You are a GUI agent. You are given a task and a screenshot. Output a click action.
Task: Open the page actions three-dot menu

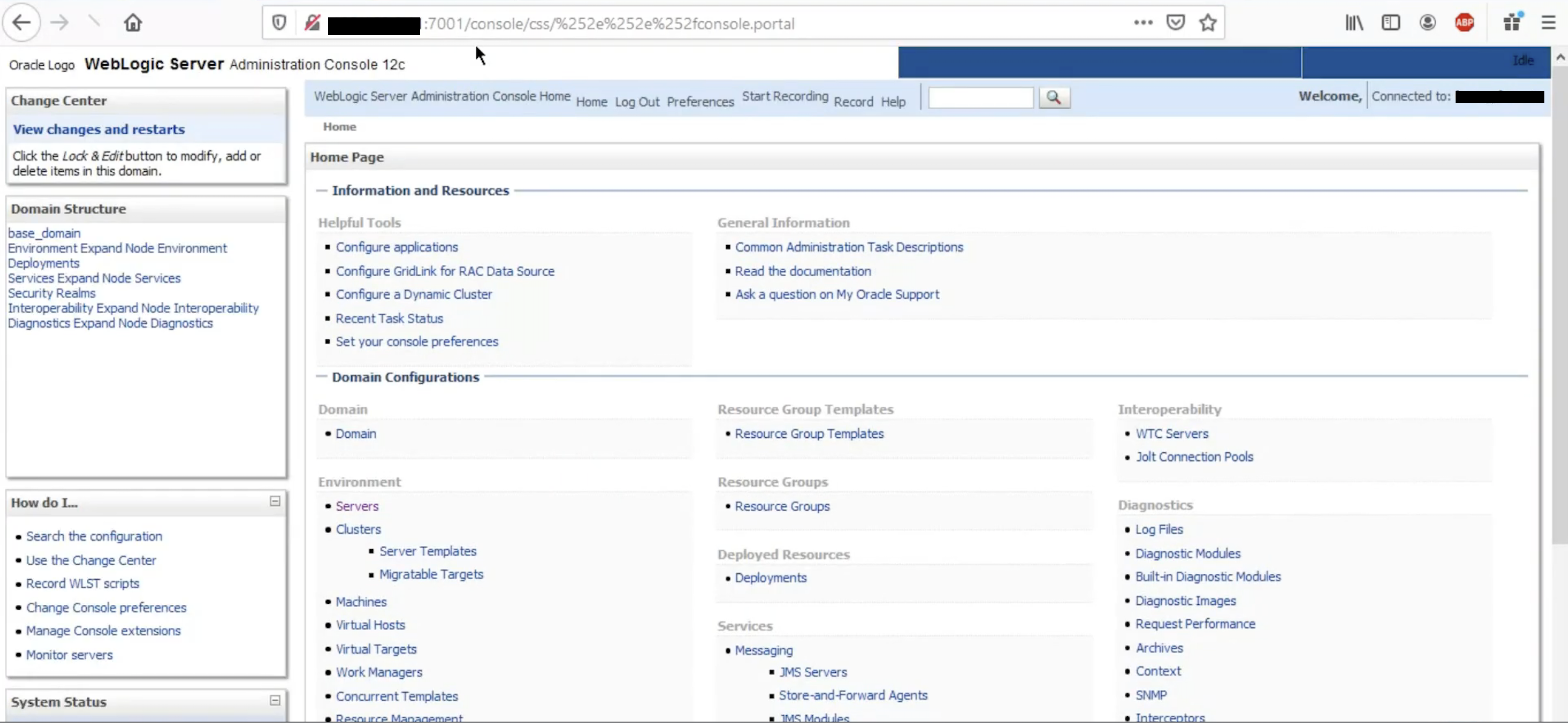tap(1143, 23)
